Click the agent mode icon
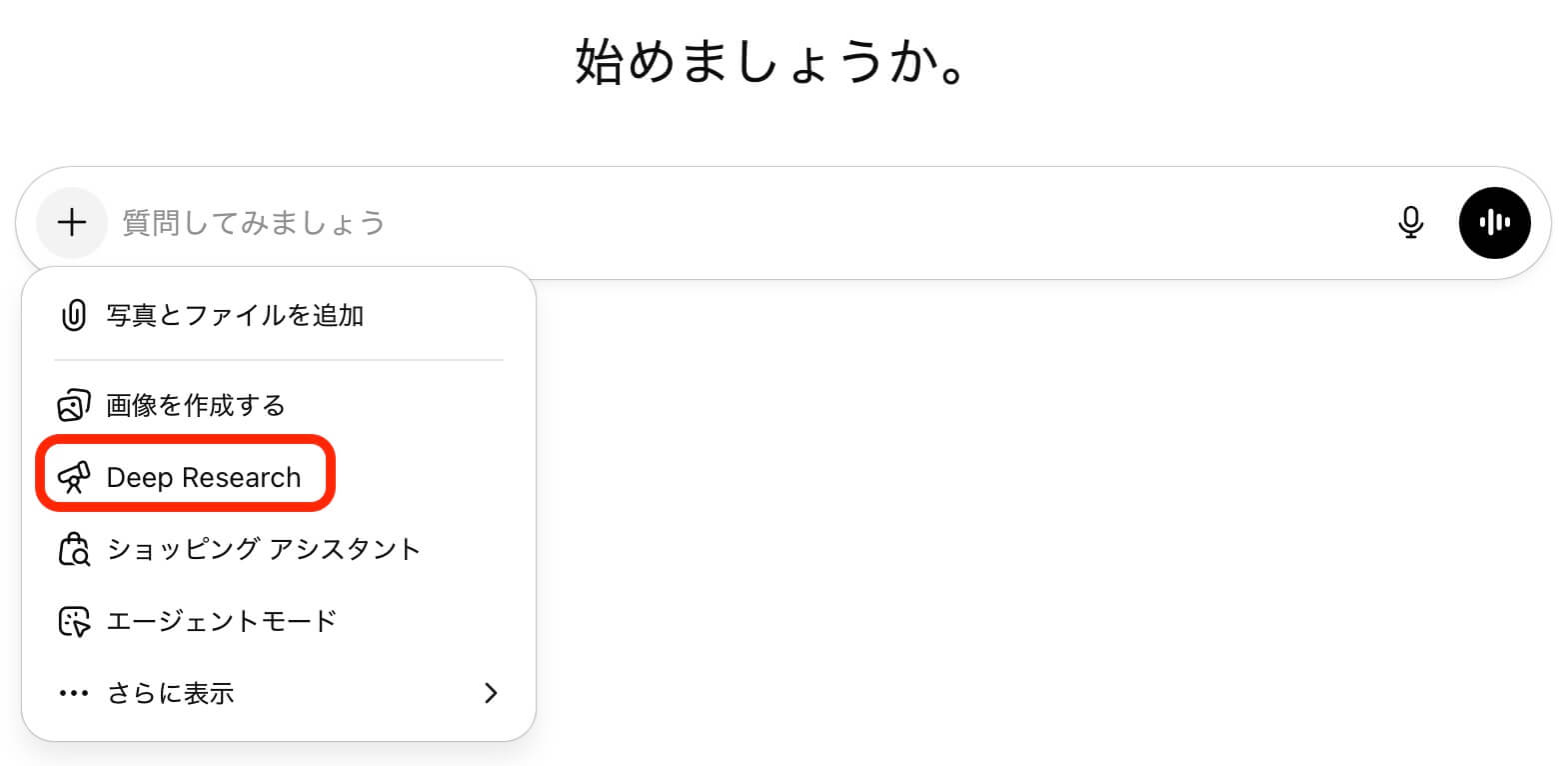This screenshot has height=766, width=1568. 74,621
